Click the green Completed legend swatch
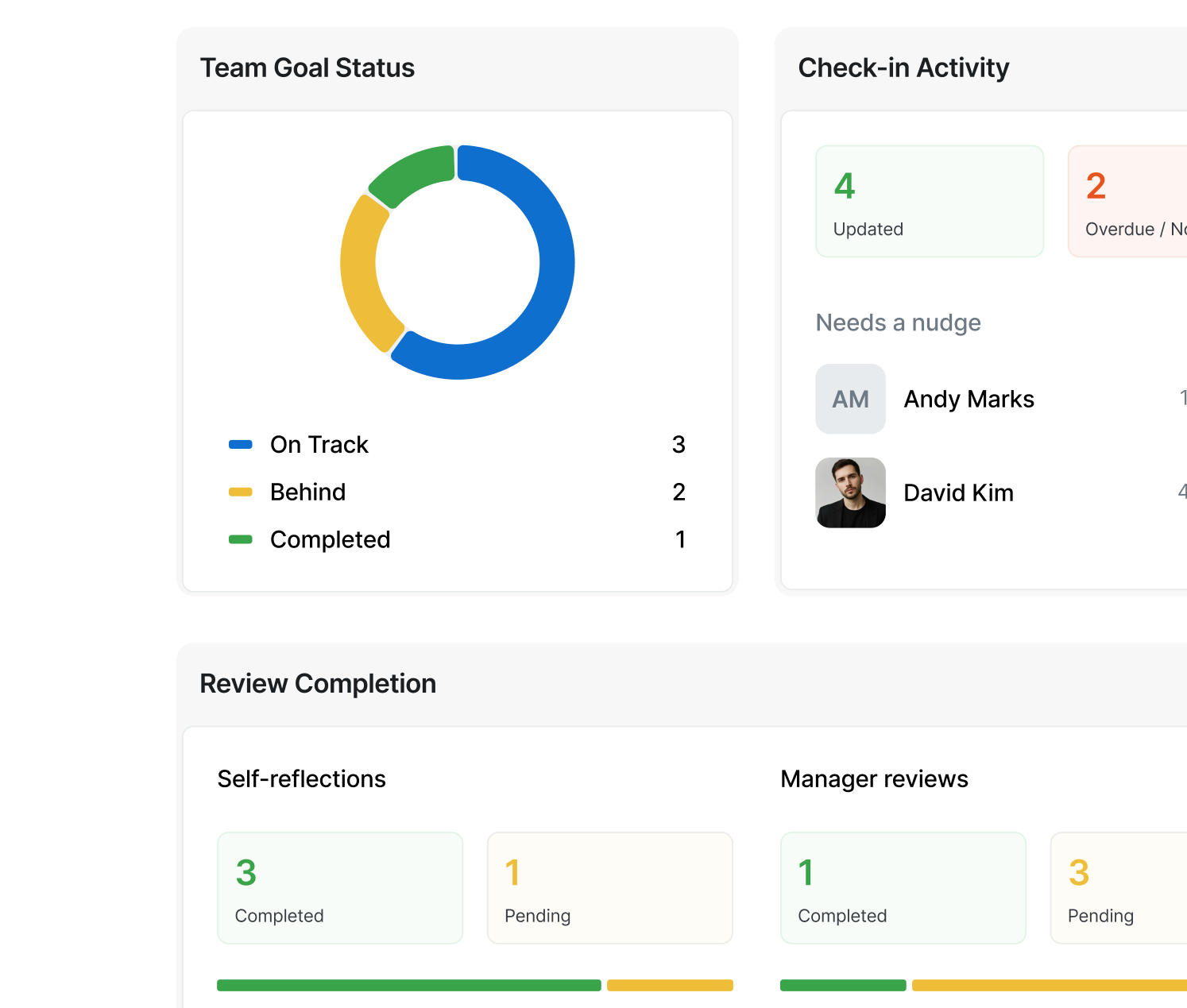1187x1008 pixels. (241, 540)
